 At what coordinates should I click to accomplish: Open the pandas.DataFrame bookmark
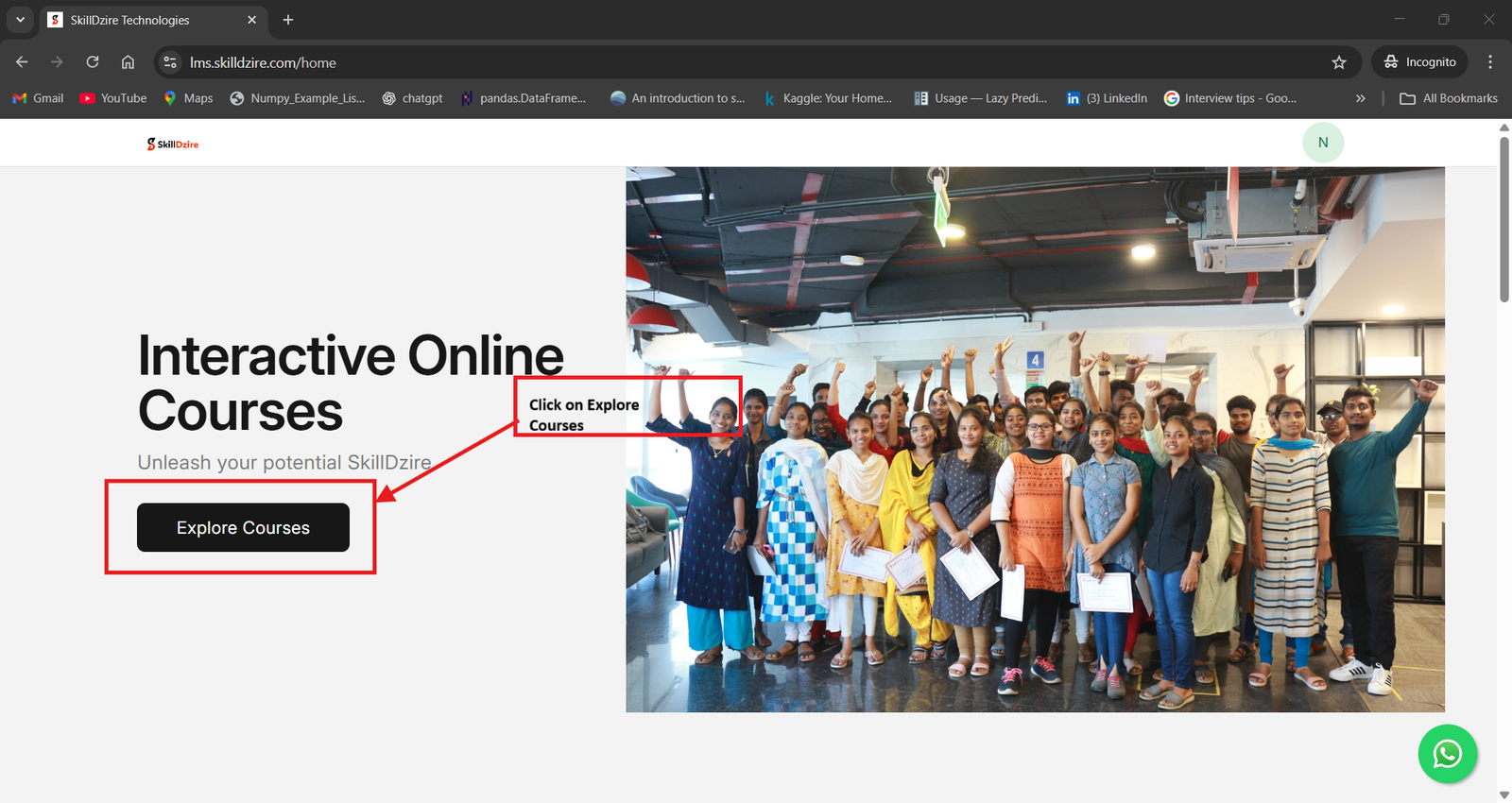(523, 98)
